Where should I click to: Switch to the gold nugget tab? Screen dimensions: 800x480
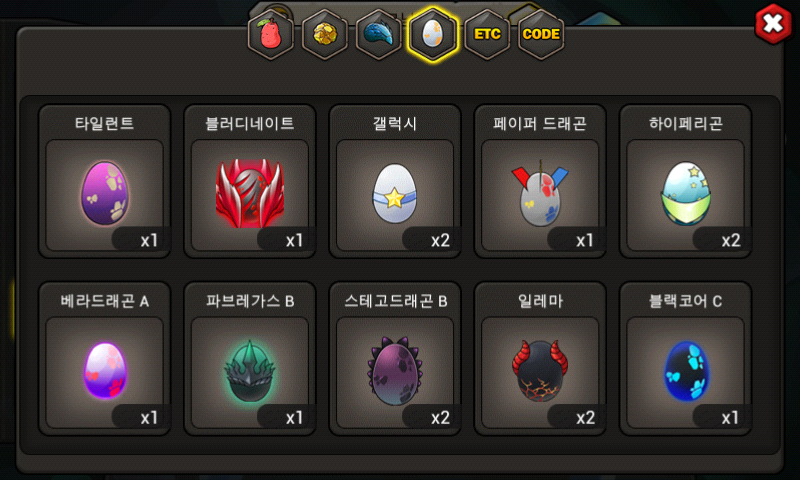324,34
